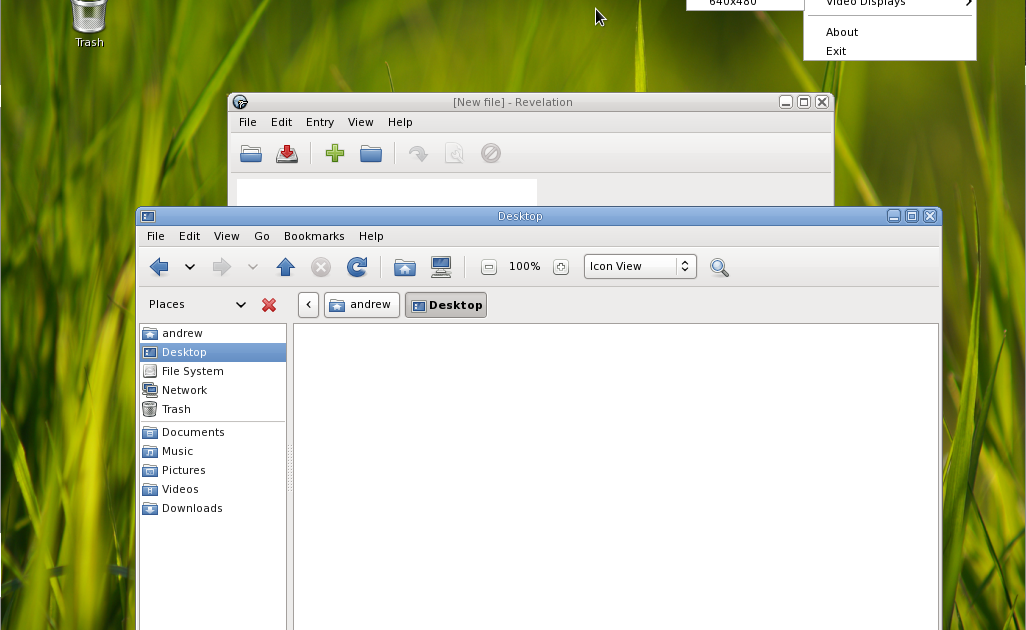
Task: Click the Open file icon in Revelation
Action: 251,154
